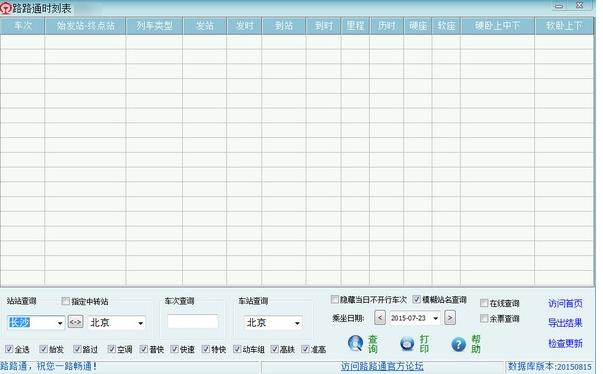This screenshot has width=603, height=374.
Task: Sort by the 发站 column header
Action: coord(205,26)
